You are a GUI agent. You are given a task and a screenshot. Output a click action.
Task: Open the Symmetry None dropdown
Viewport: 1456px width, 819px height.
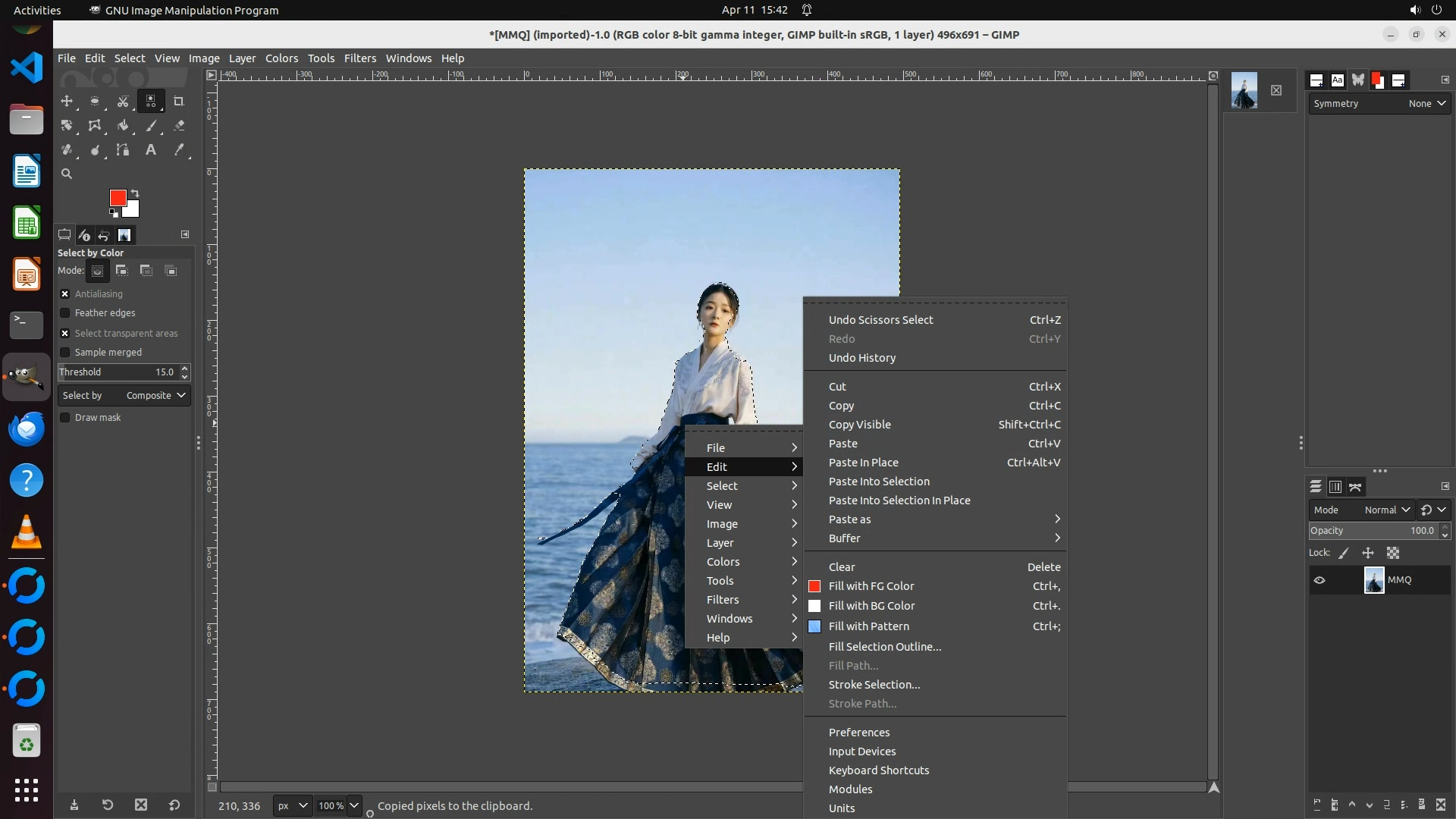(1426, 104)
